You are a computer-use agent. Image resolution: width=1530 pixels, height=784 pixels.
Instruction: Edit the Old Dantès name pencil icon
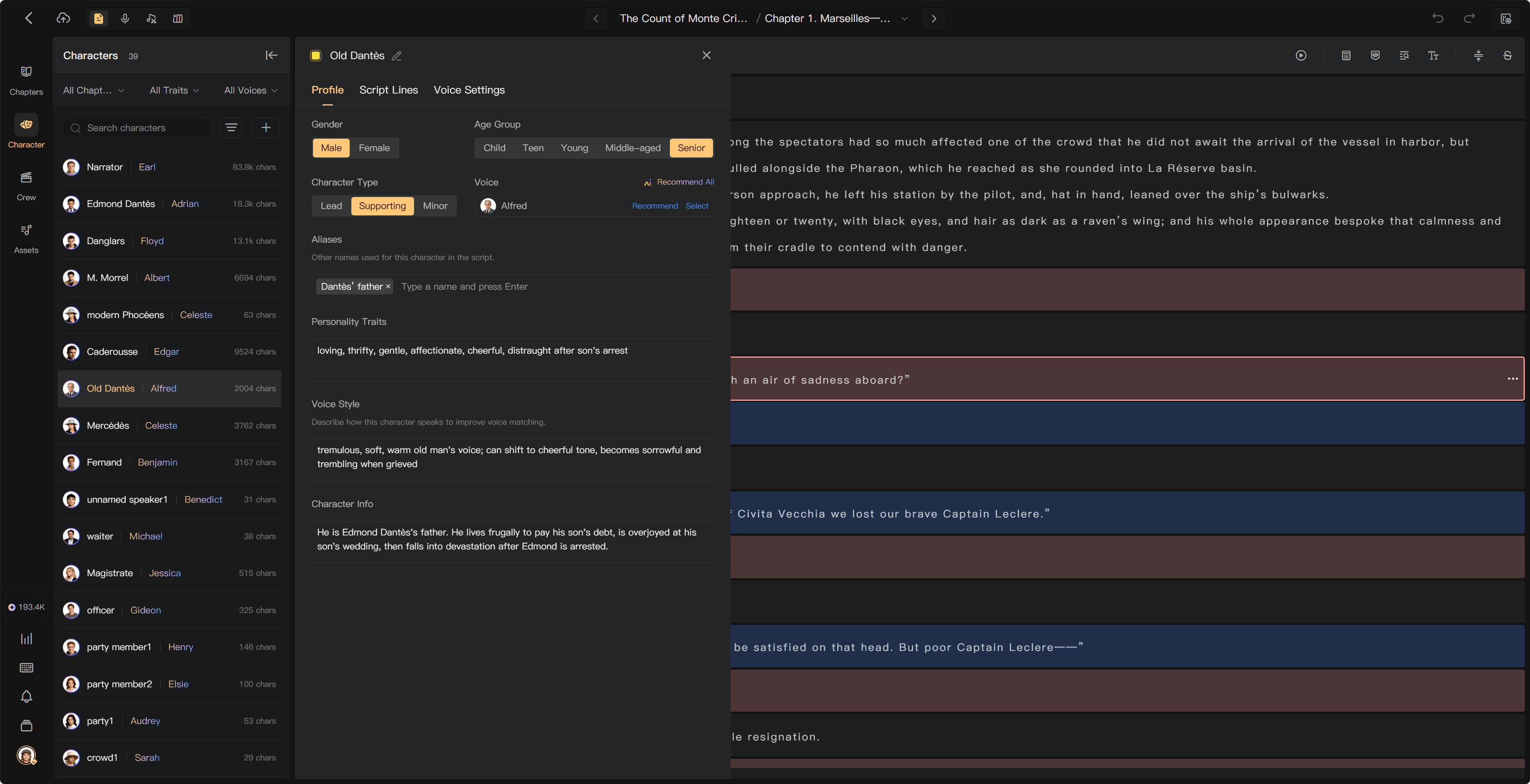pyautogui.click(x=397, y=56)
